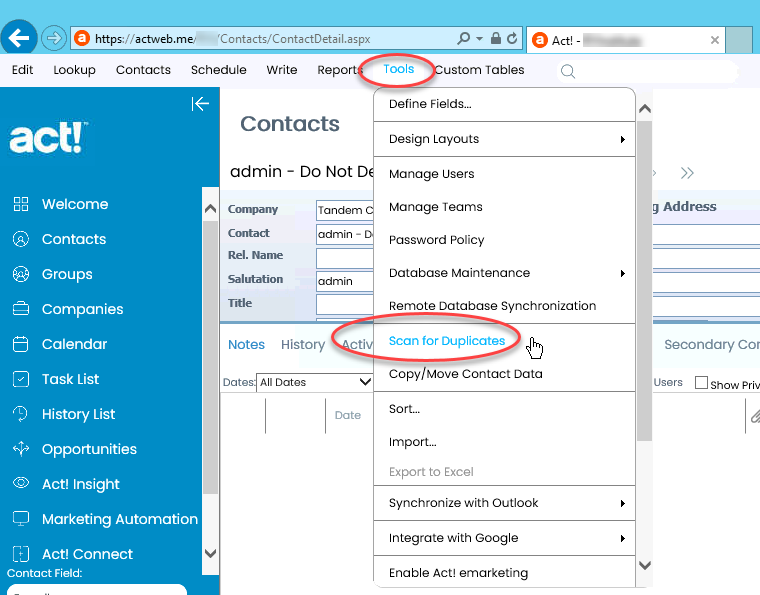The width and height of the screenshot is (760, 595).
Task: Click the Task List checkmark icon
Action: pyautogui.click(x=21, y=379)
